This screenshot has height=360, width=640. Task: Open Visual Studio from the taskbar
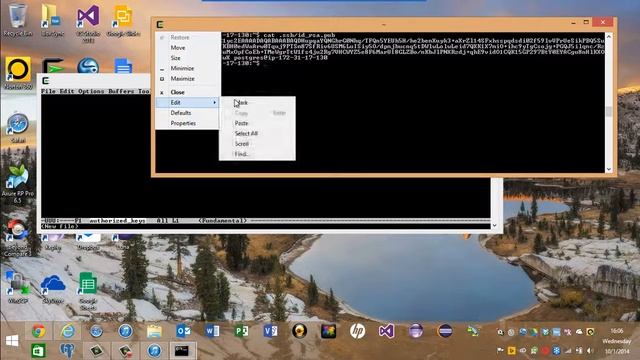point(386,331)
